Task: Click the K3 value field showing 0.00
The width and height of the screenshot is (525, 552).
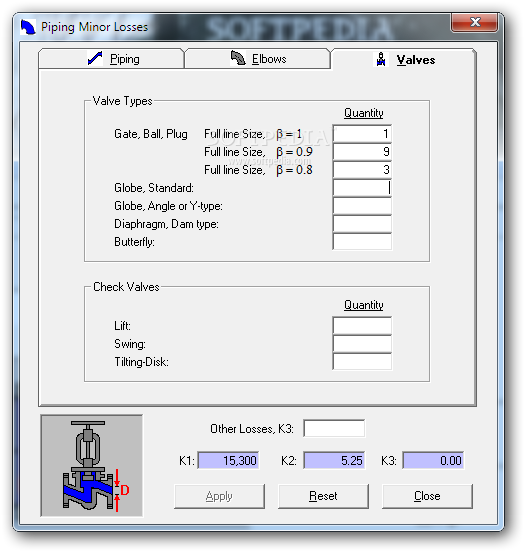Action: [x=433, y=460]
